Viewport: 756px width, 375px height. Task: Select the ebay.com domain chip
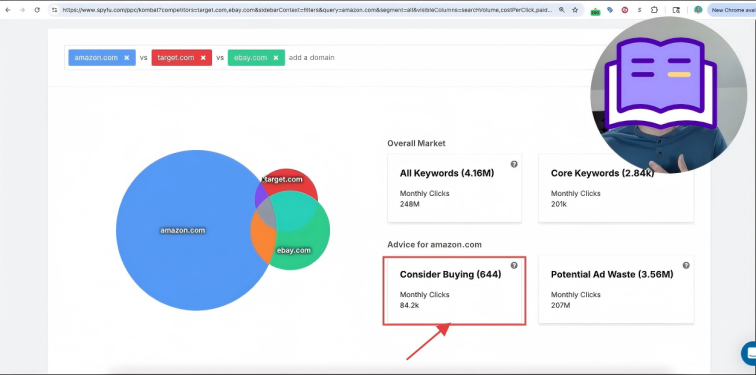[256, 57]
